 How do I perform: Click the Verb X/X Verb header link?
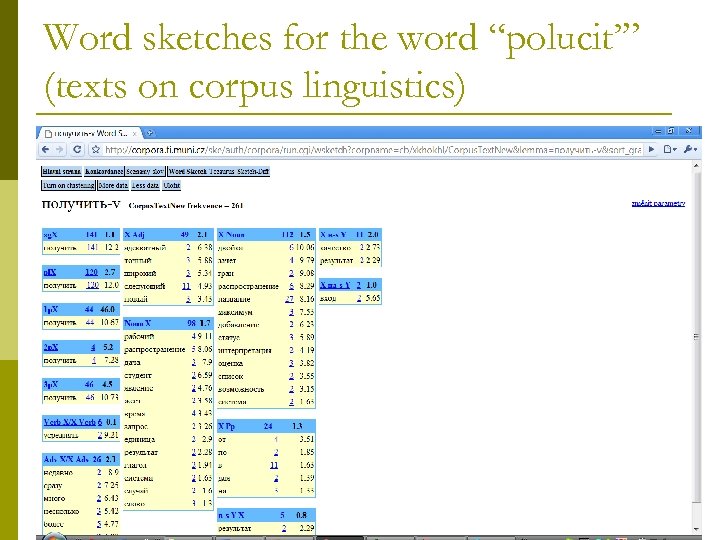click(x=70, y=422)
